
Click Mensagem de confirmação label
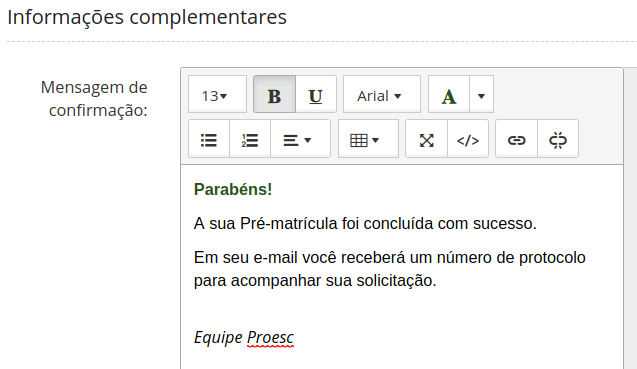point(94,99)
